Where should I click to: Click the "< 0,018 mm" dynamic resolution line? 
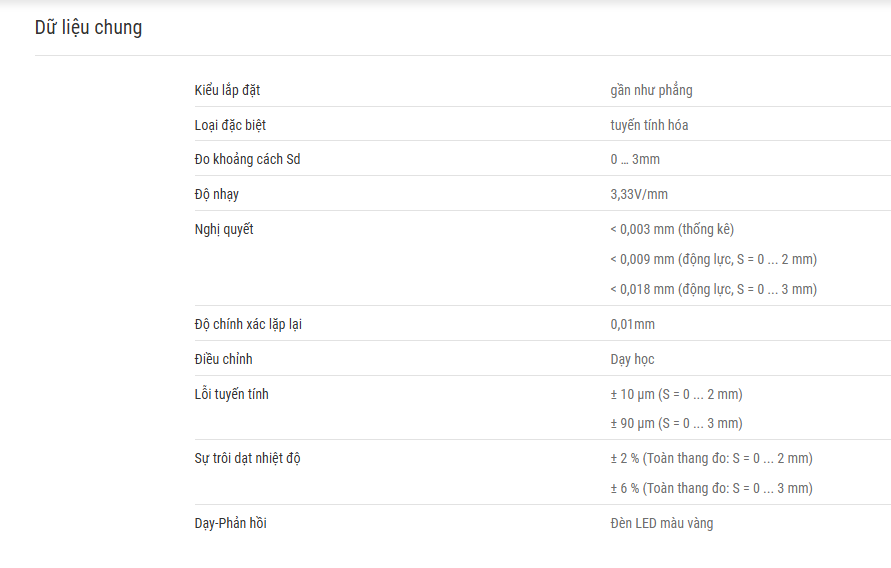(714, 289)
